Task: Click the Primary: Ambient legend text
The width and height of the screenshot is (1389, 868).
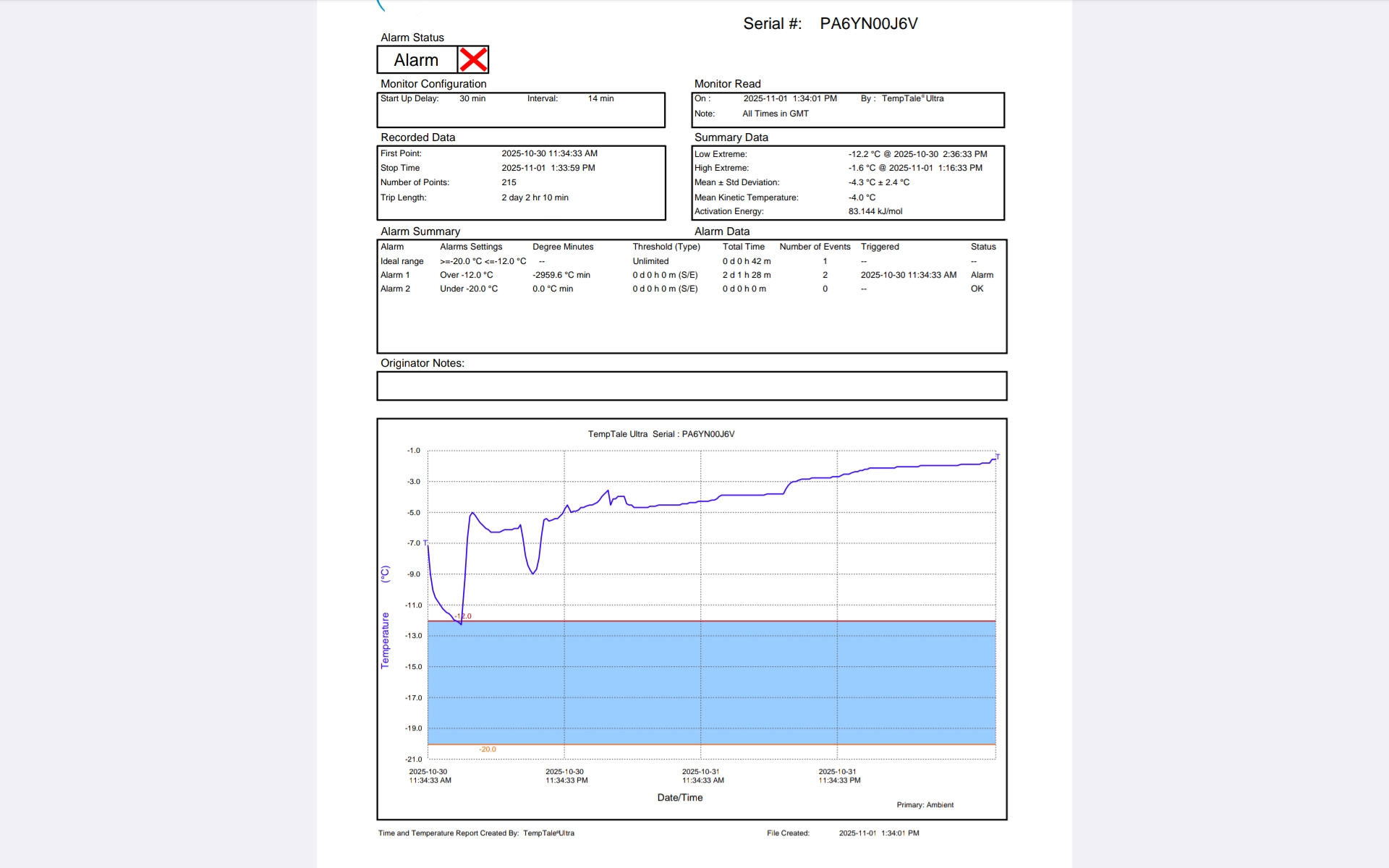Action: pos(925,805)
